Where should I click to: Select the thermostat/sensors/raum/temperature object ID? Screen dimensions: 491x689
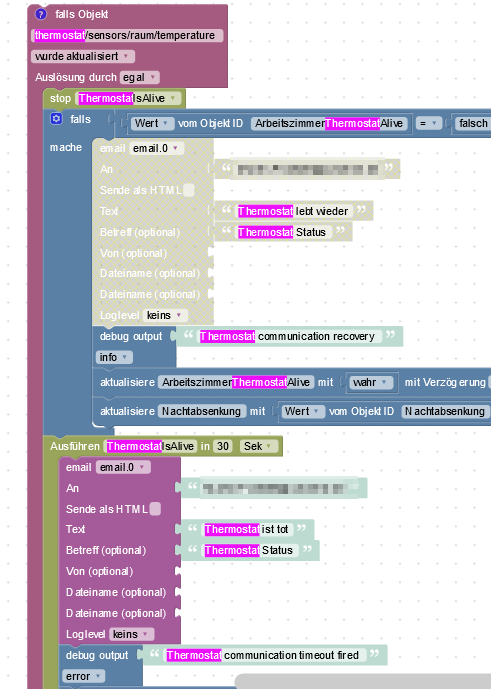(127, 35)
